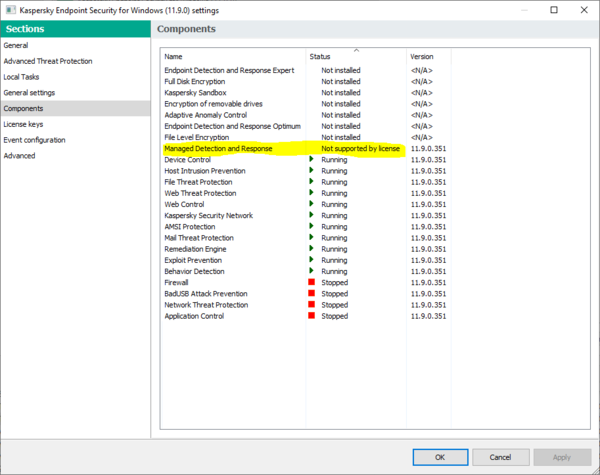Select the Kaspersky Sandbox component

coord(195,93)
